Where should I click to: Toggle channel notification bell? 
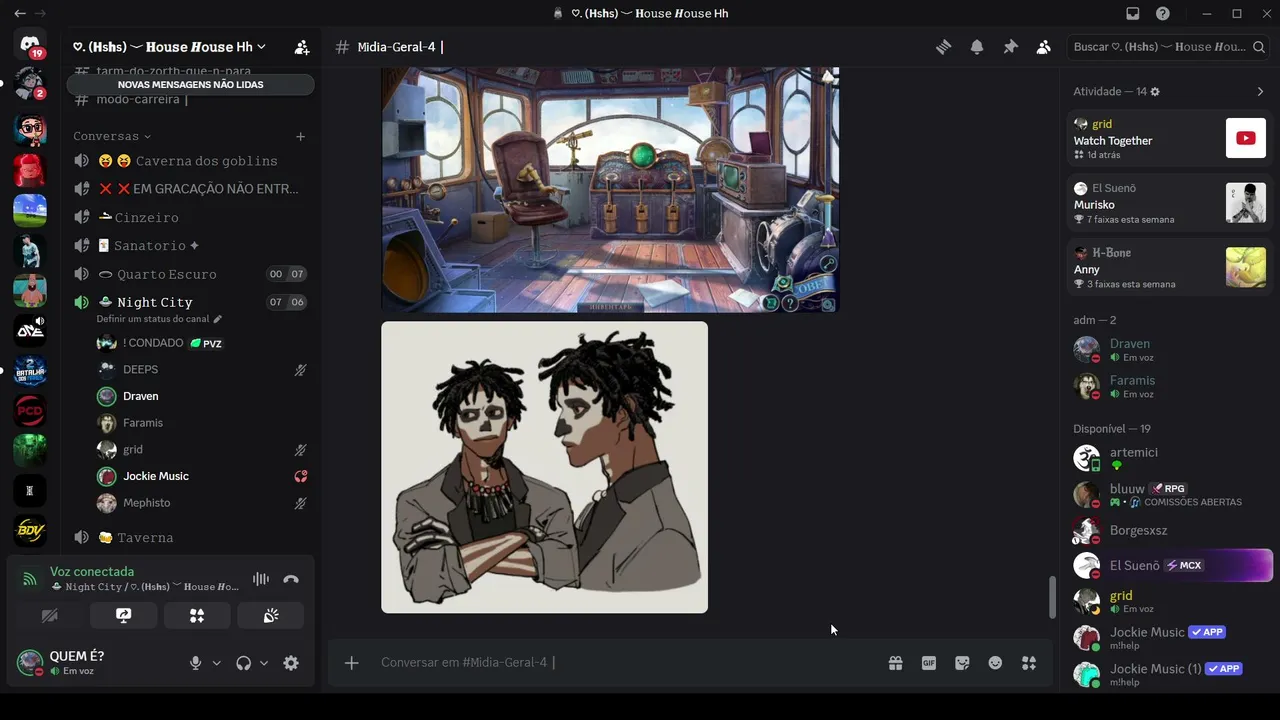(x=977, y=47)
